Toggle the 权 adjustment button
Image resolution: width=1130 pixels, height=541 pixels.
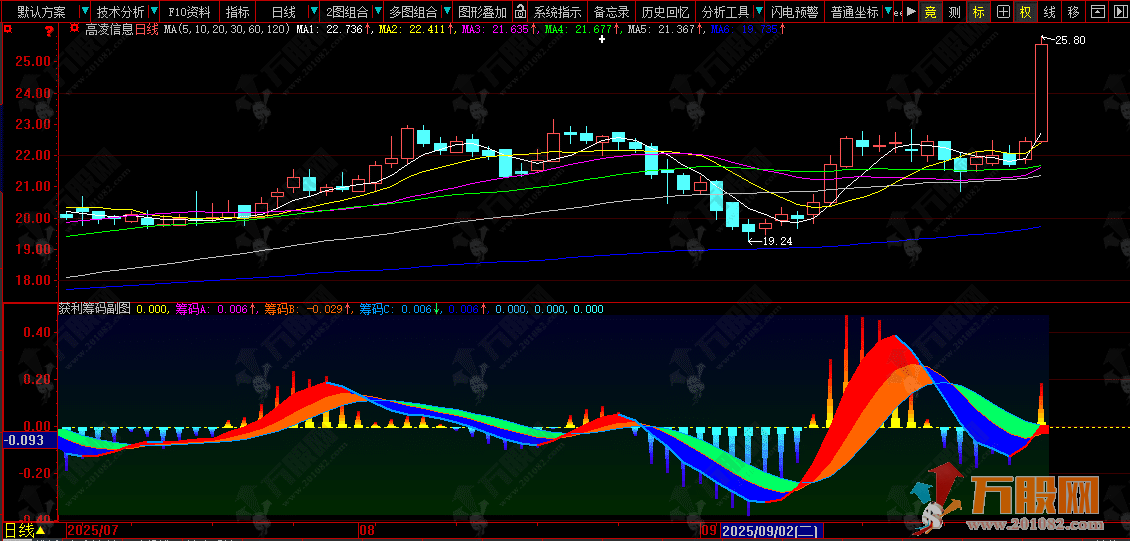pyautogui.click(x=1026, y=12)
